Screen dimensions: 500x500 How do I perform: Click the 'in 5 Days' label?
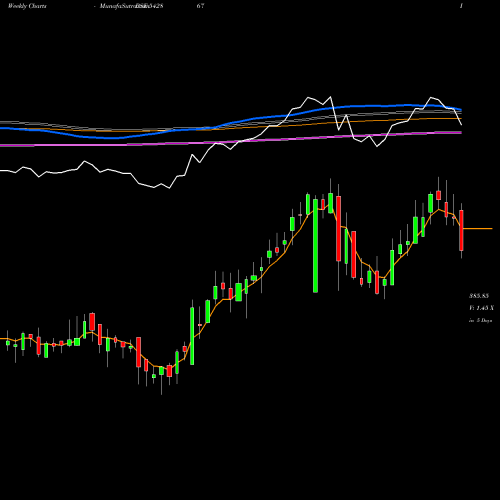[480, 321]
